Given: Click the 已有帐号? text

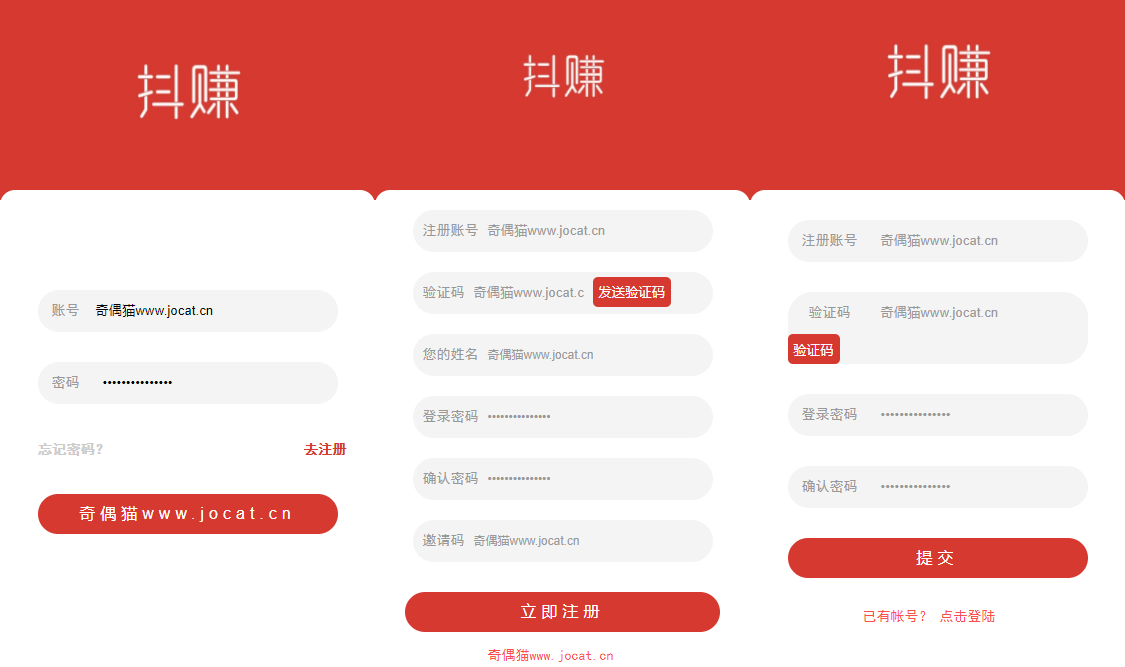Looking at the screenshot, I should click(895, 616).
